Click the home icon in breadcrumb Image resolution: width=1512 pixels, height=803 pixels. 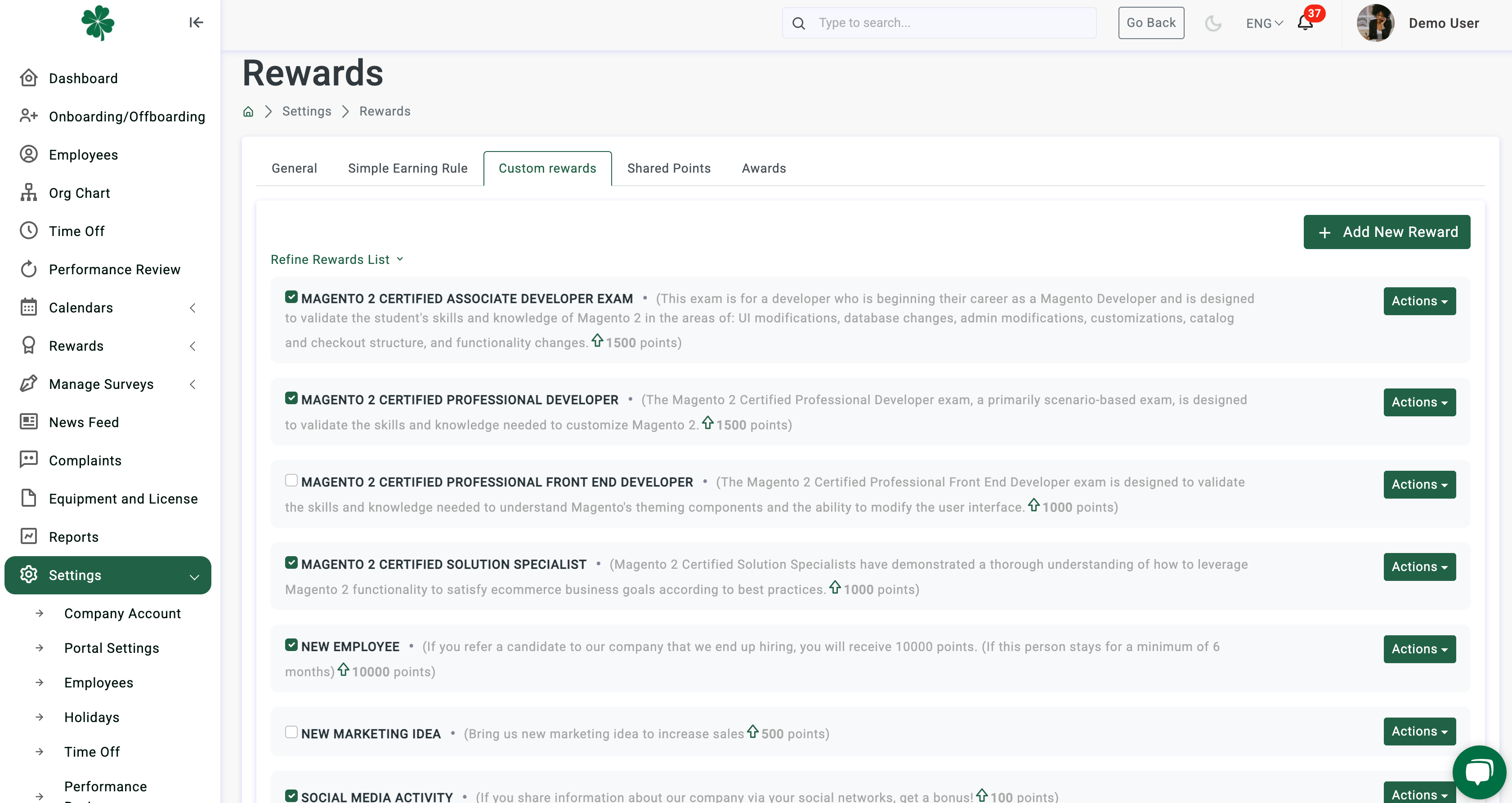click(248, 111)
